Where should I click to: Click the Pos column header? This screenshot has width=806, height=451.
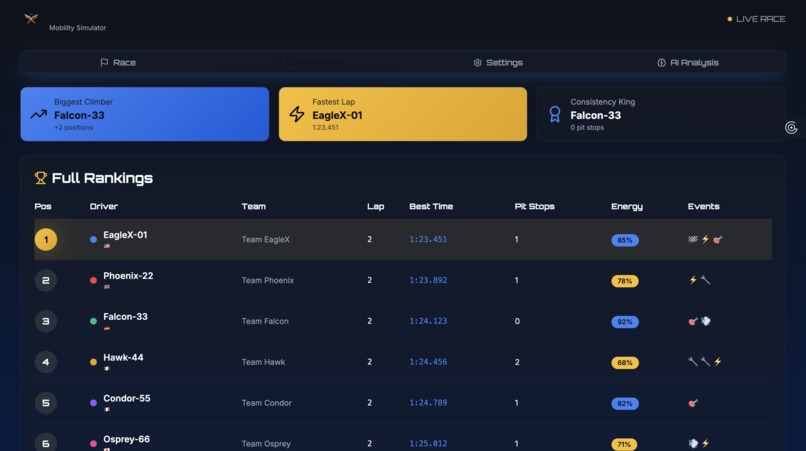coord(43,206)
